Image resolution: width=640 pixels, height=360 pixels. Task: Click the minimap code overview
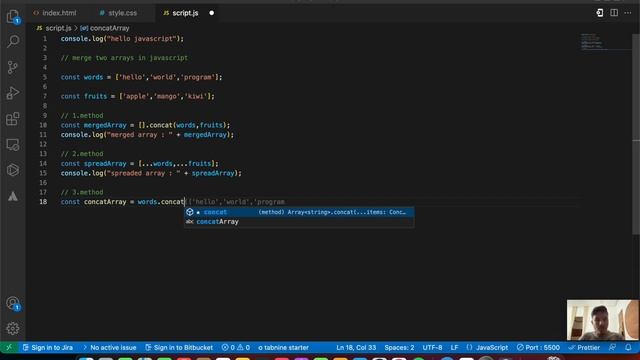[x=606, y=41]
